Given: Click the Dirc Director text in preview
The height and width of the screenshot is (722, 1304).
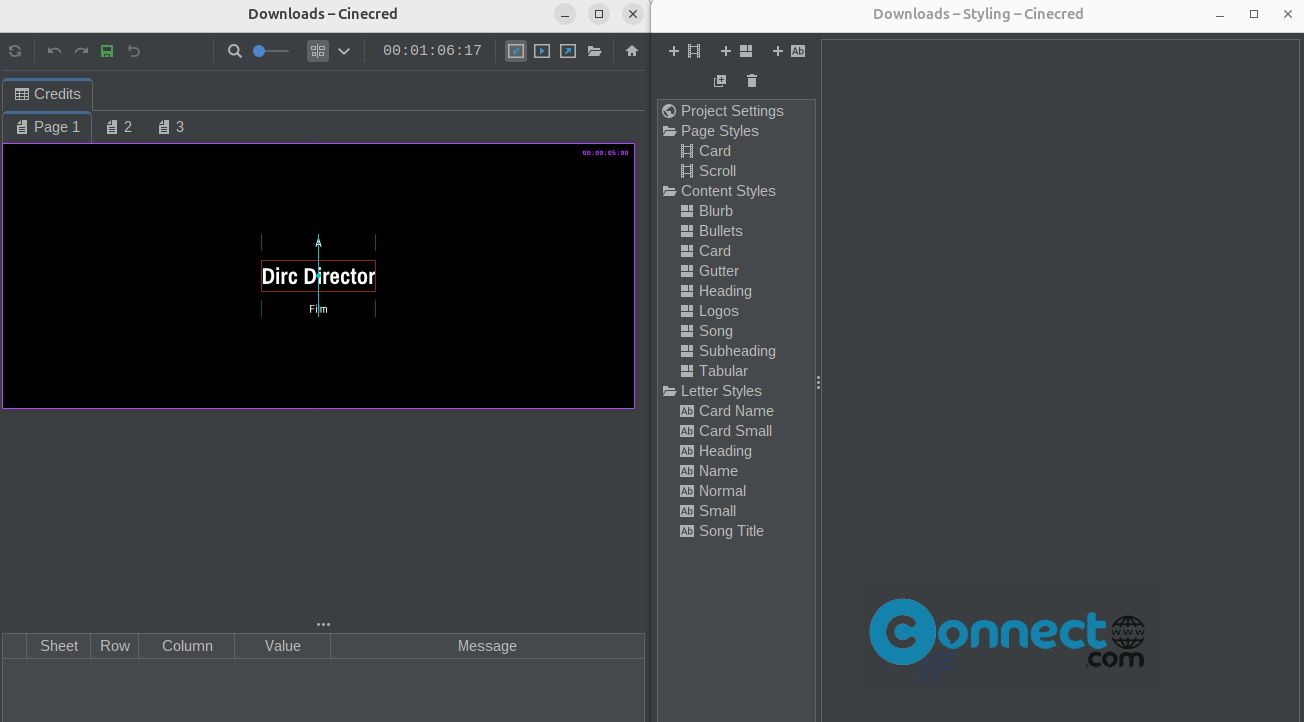Looking at the screenshot, I should coord(318,276).
